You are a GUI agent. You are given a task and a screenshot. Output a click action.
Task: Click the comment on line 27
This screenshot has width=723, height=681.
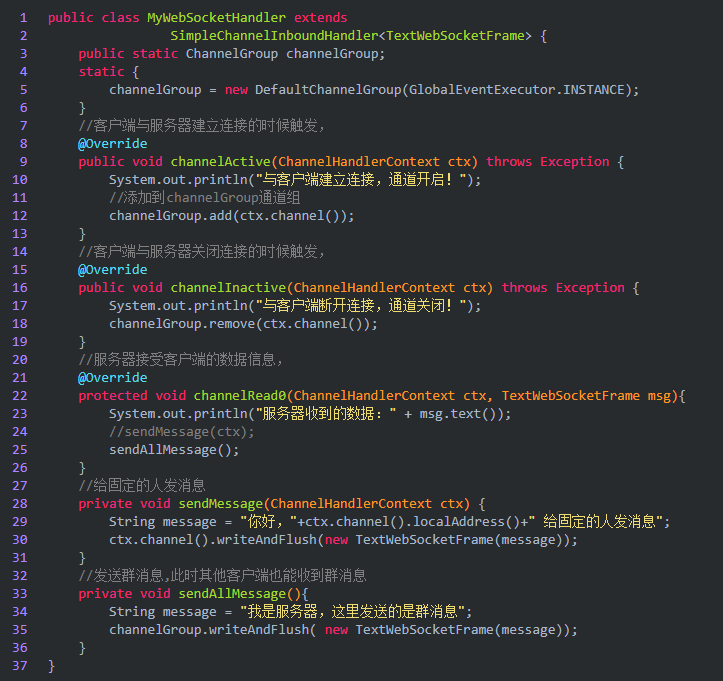142,486
